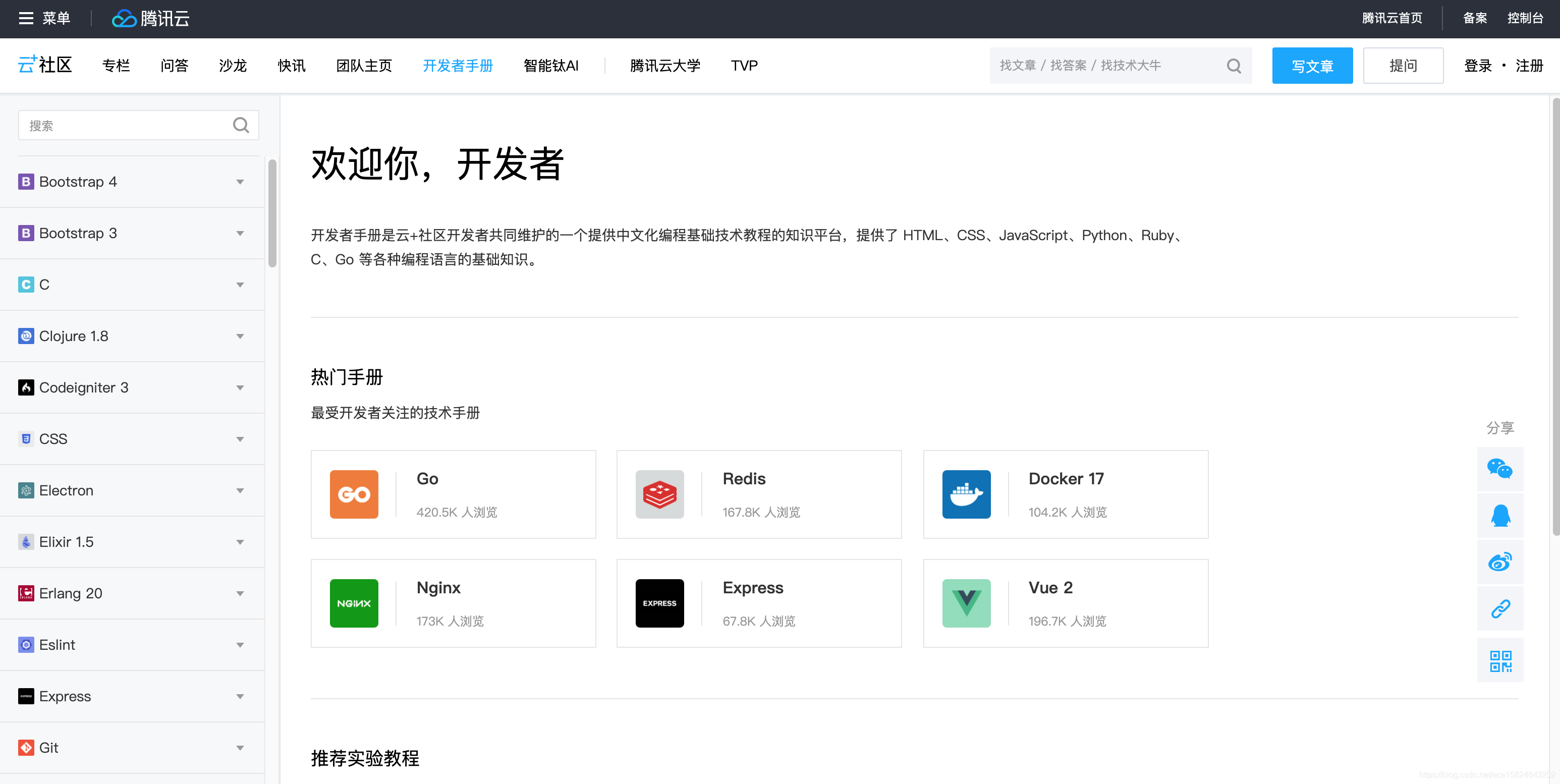The image size is (1560, 784).
Task: Click the Tencent Cloud logo
Action: click(x=151, y=18)
